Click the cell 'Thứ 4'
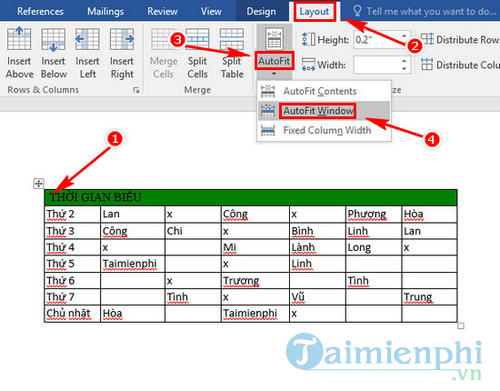Viewport: 500px width, 391px height. click(72, 247)
